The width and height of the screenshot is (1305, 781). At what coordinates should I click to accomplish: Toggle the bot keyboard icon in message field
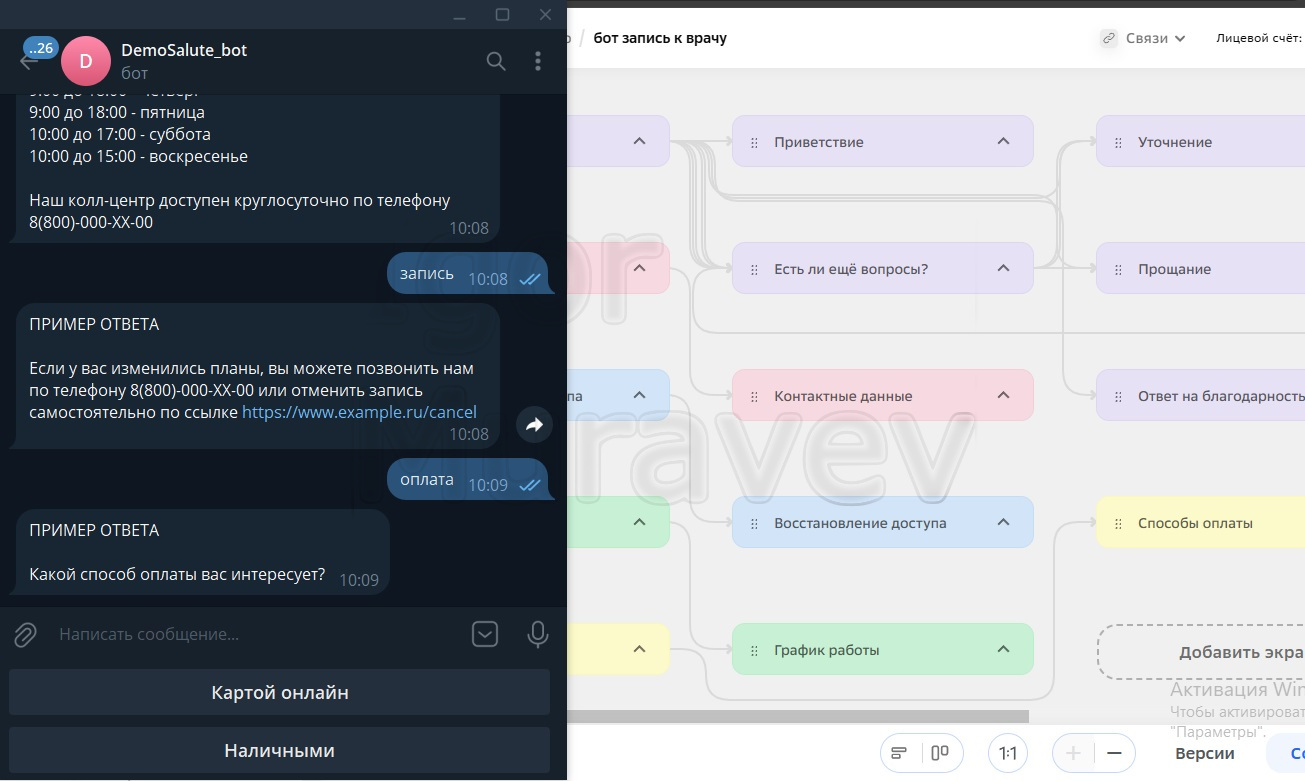[485, 634]
